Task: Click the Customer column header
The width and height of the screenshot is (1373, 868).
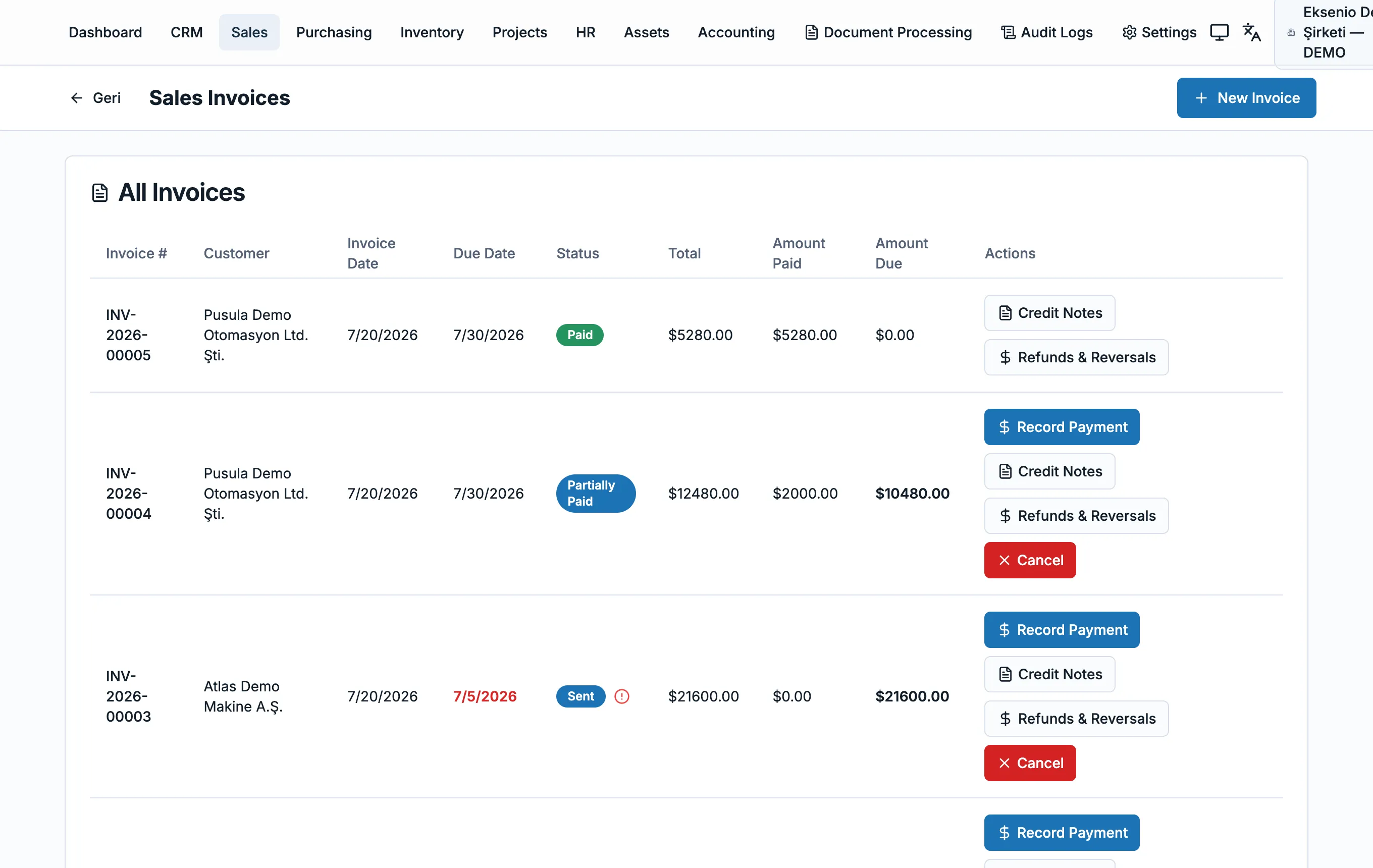Action: 236,253
